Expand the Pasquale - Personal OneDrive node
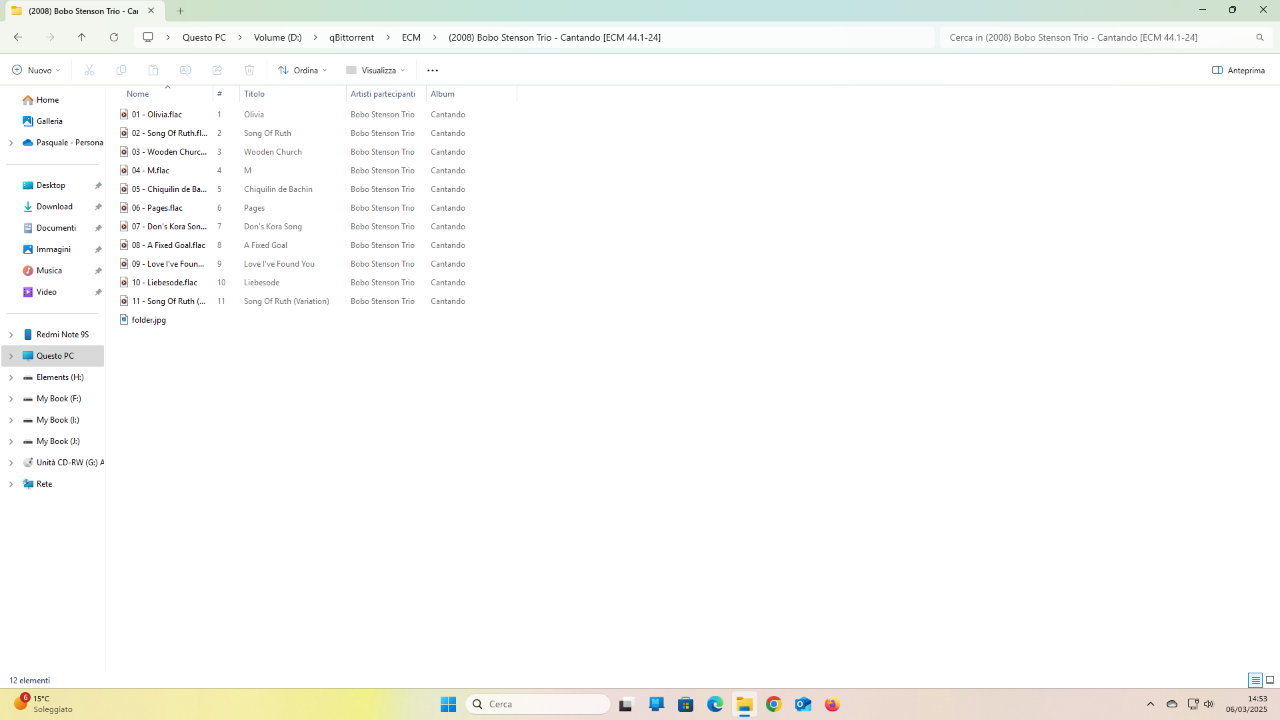The image size is (1280, 720). (10, 143)
